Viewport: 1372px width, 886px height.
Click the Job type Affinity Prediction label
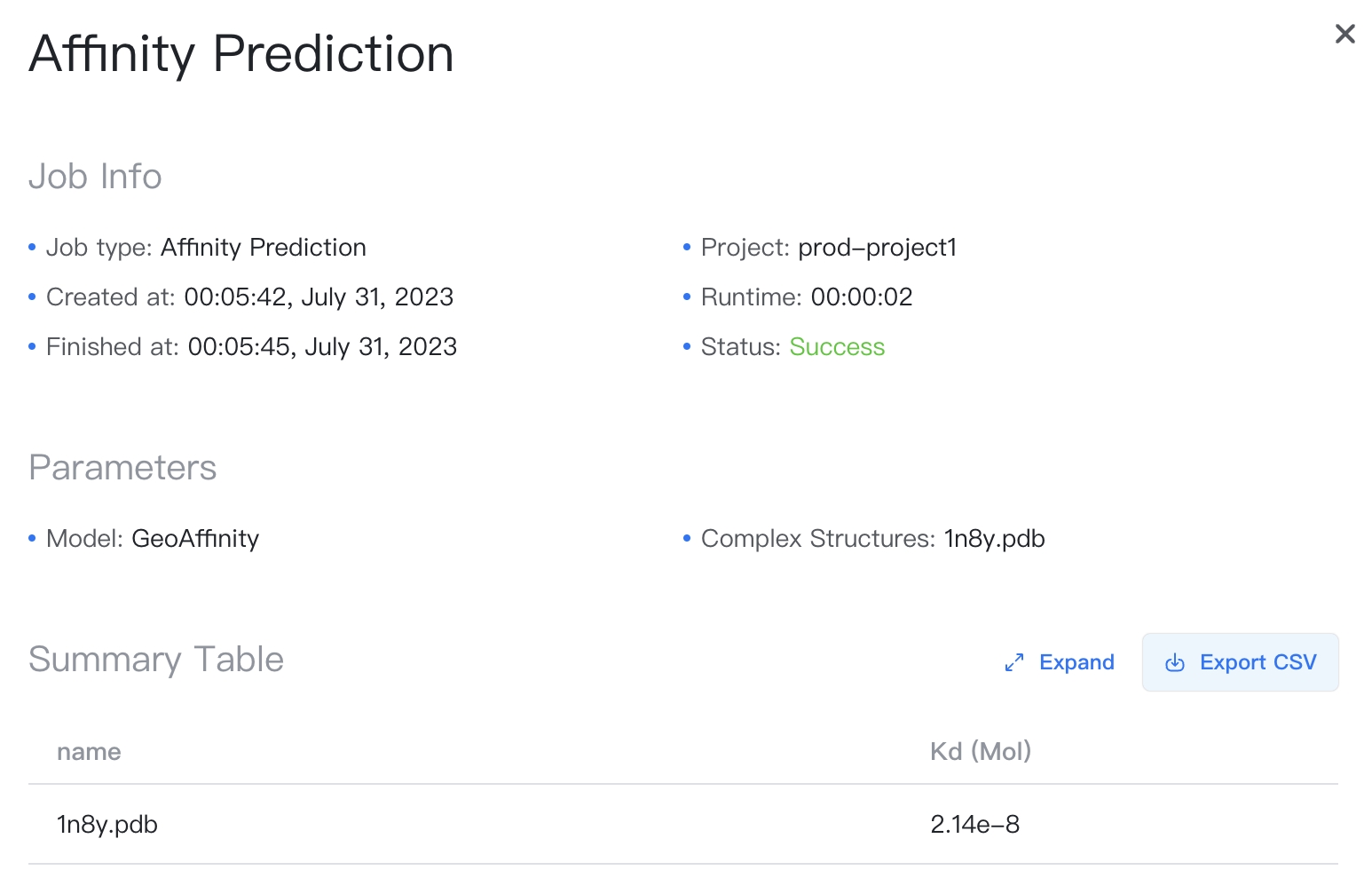[x=206, y=248]
